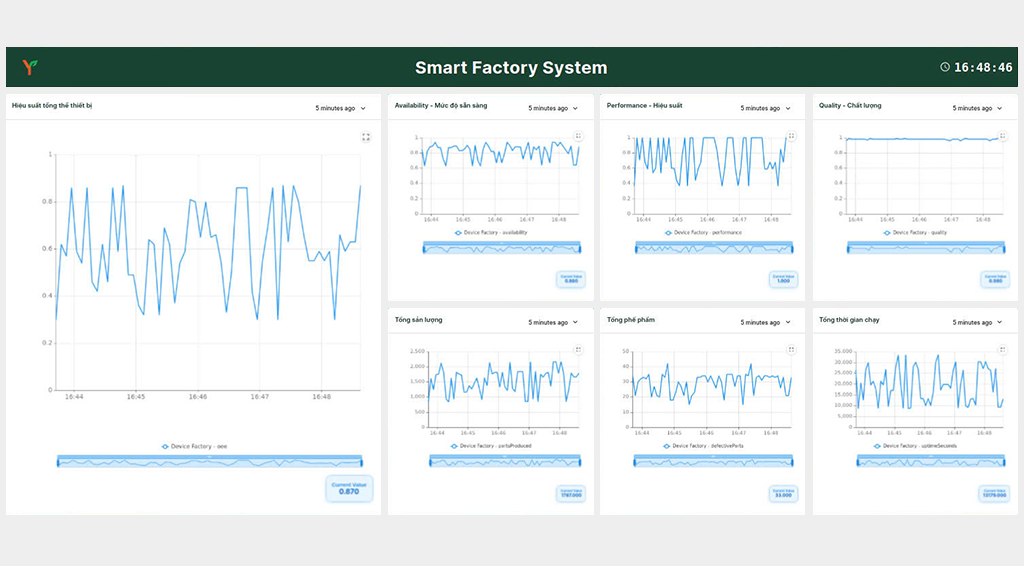Screen dimensions: 1024x566
Task: Click the OEE chart range slider bar
Action: click(x=210, y=462)
